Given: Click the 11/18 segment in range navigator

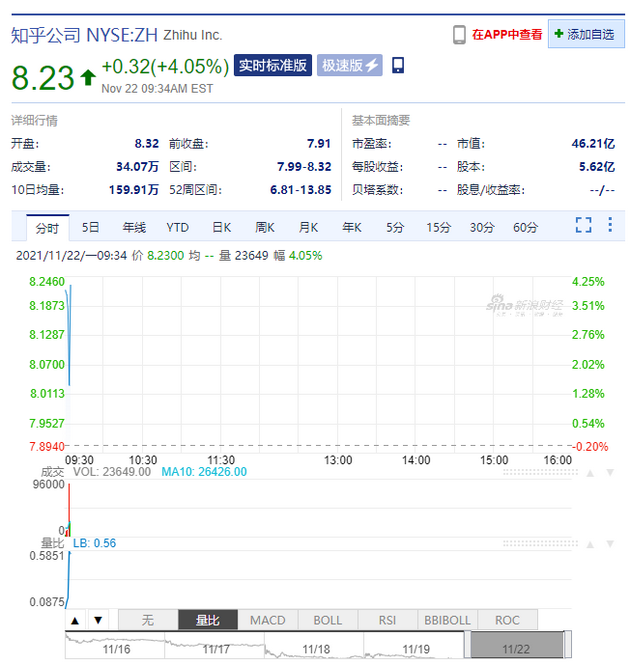Looking at the screenshot, I should (315, 645).
